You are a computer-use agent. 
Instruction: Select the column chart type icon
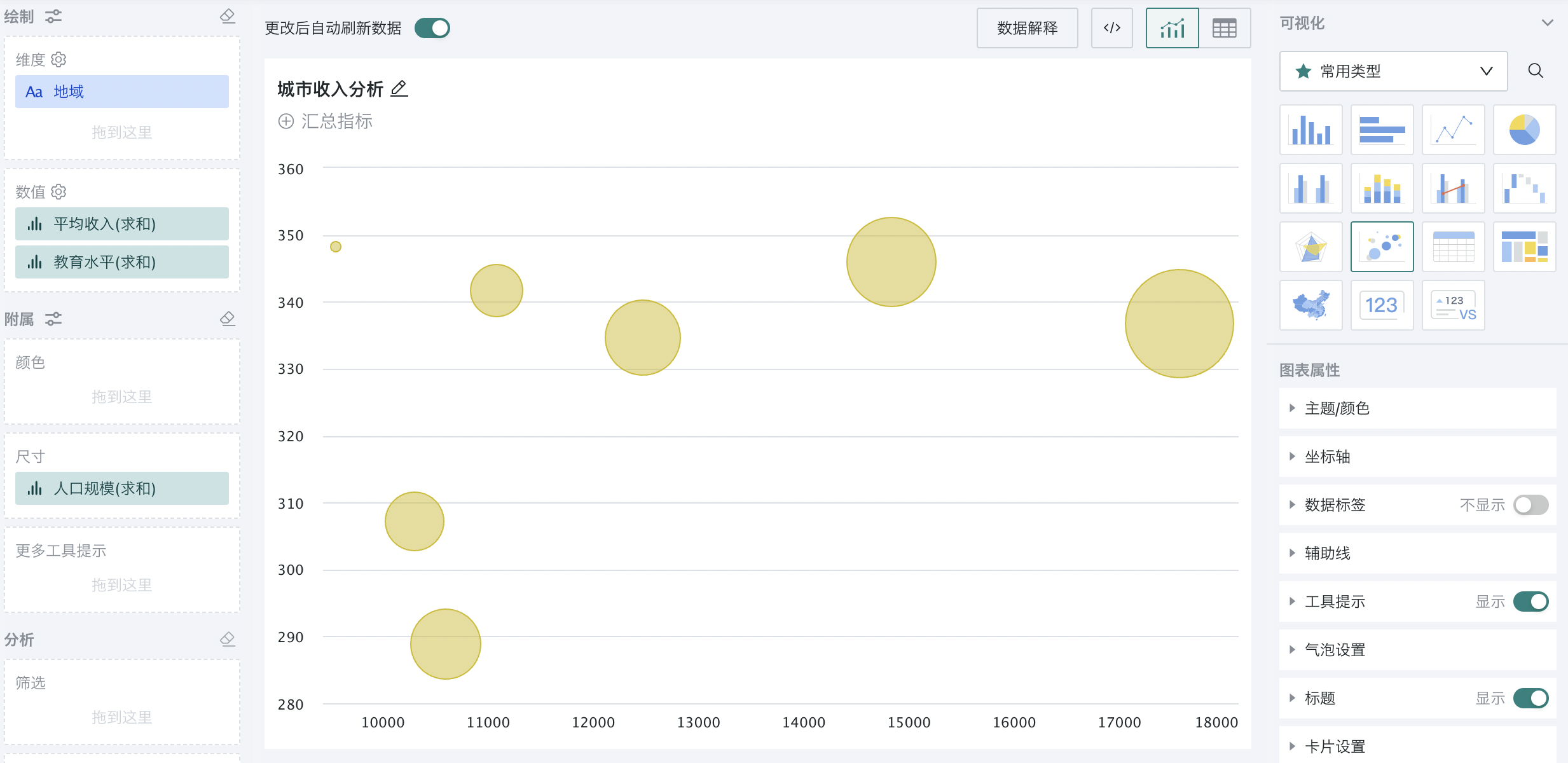[1310, 130]
